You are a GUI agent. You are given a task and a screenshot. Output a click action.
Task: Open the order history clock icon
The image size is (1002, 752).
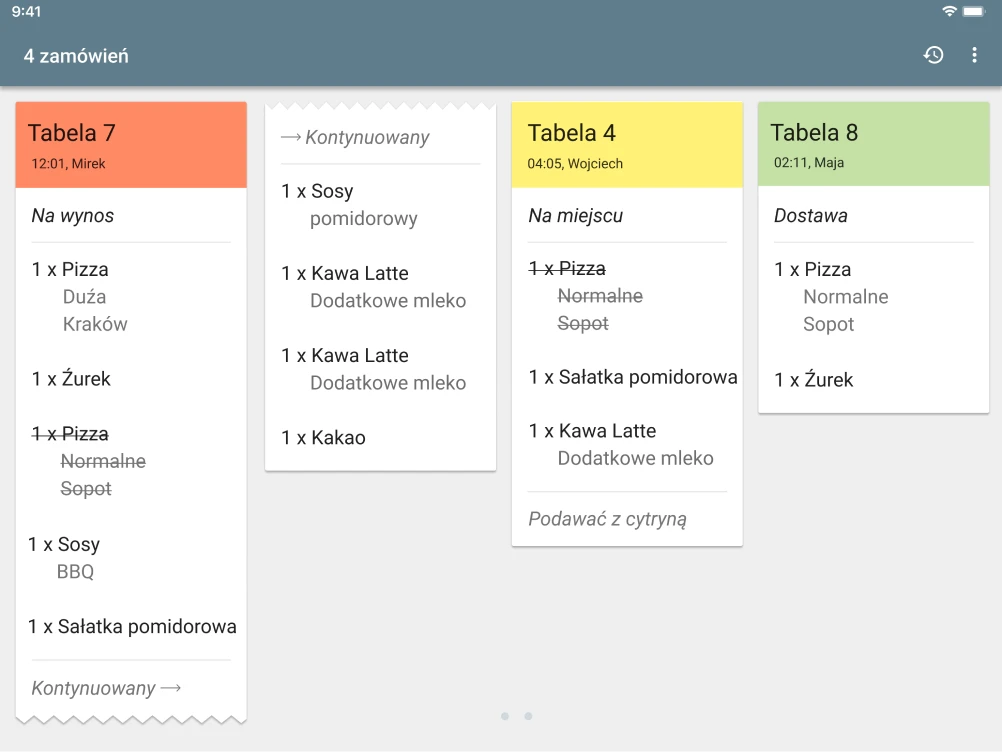933,55
